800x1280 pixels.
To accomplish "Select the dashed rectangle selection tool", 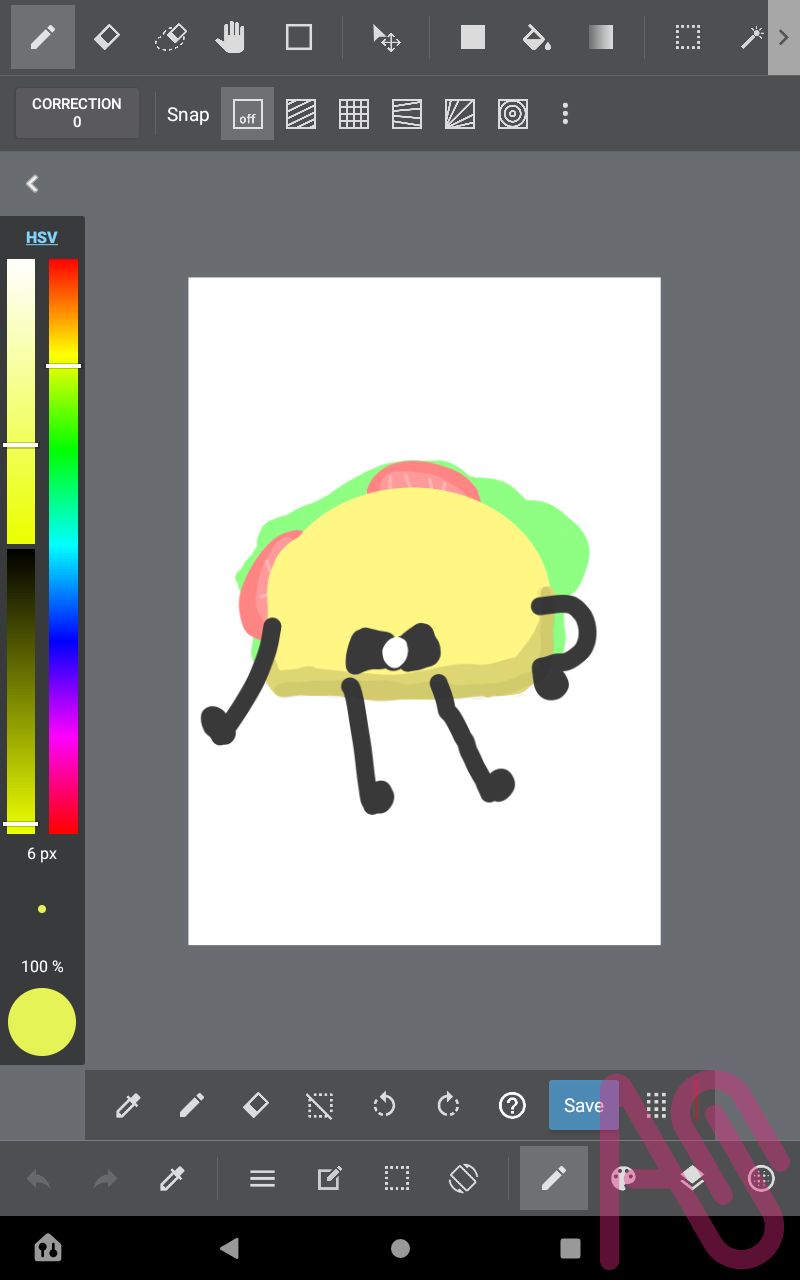I will point(687,38).
